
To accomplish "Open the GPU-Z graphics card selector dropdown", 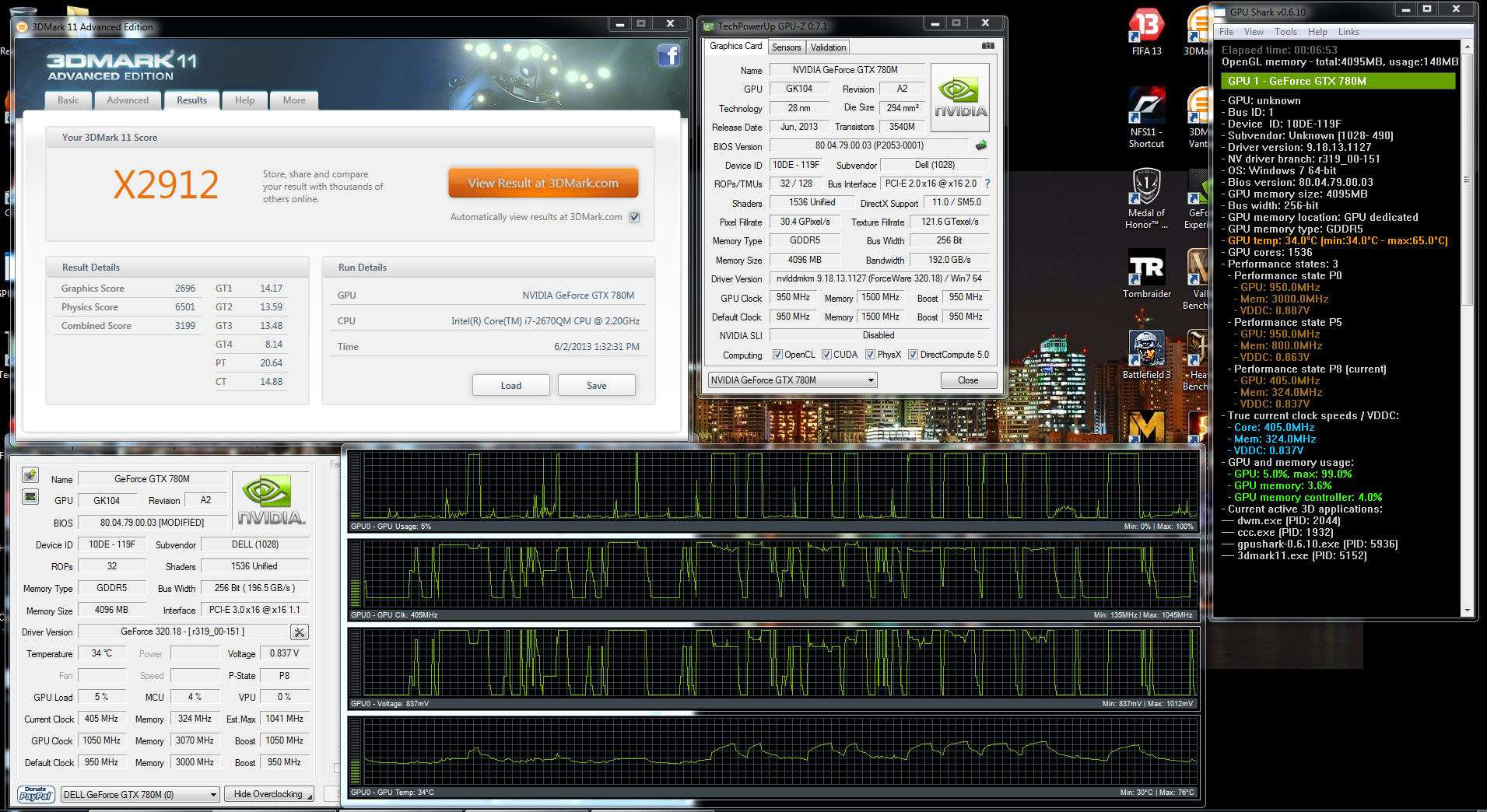I will (x=792, y=380).
